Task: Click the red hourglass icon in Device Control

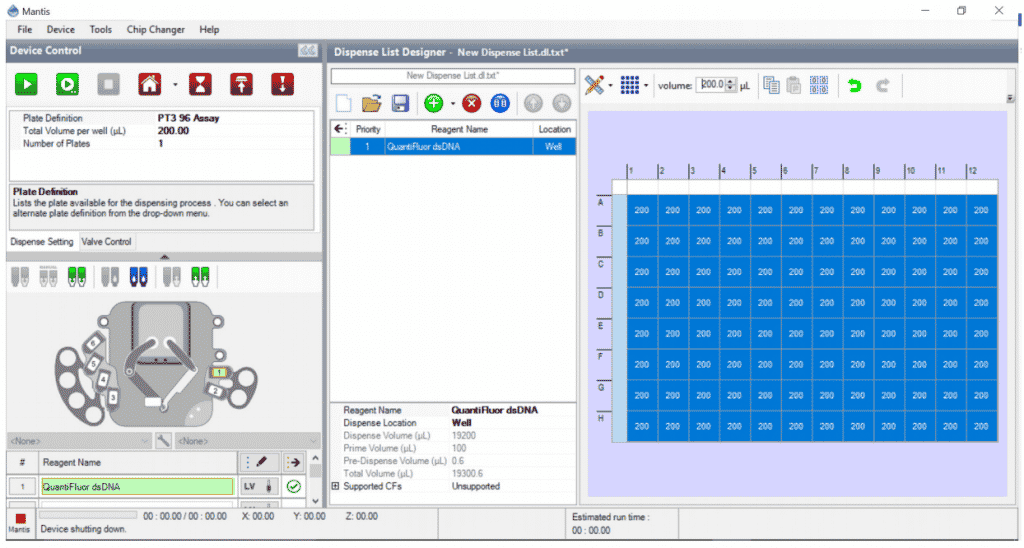Action: coord(202,85)
